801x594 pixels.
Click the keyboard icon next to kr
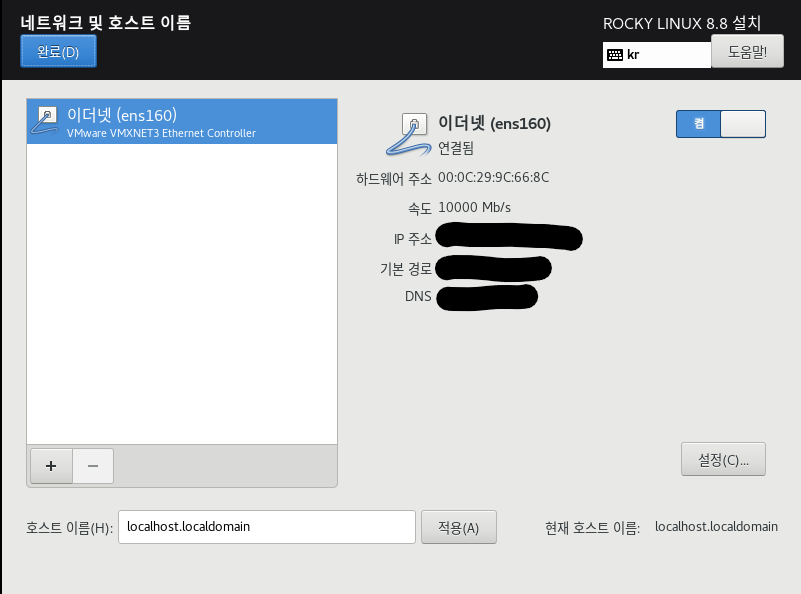pos(615,55)
